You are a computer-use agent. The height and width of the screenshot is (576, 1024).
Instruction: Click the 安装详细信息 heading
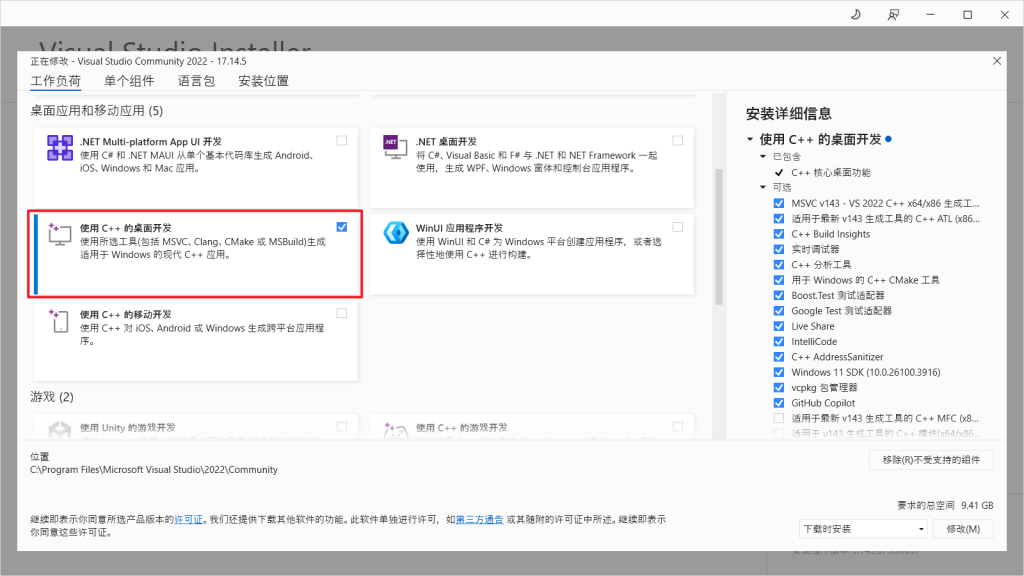(x=789, y=114)
